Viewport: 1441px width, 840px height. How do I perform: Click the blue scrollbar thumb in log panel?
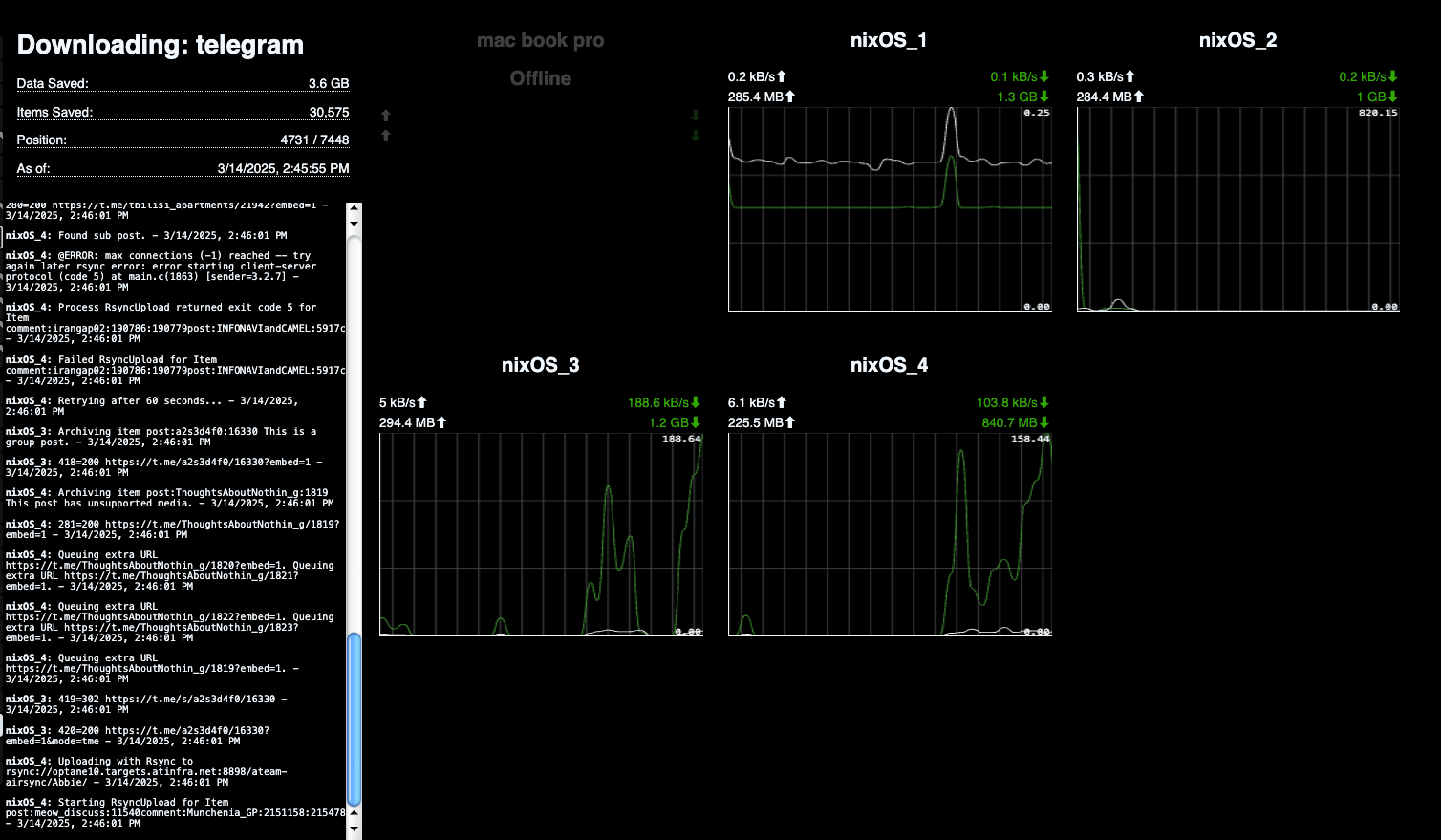pyautogui.click(x=355, y=719)
